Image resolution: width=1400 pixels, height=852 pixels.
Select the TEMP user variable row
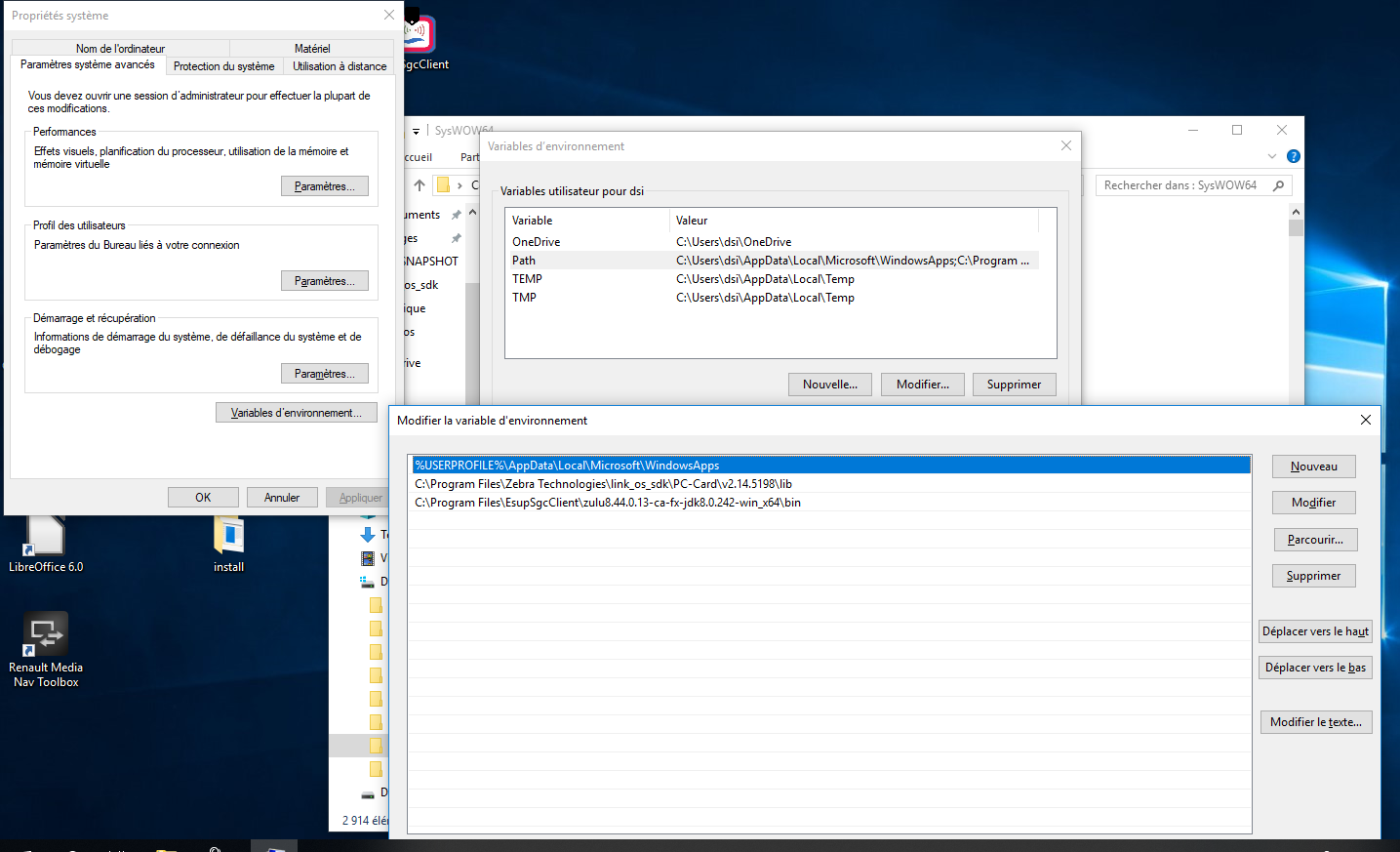527,279
